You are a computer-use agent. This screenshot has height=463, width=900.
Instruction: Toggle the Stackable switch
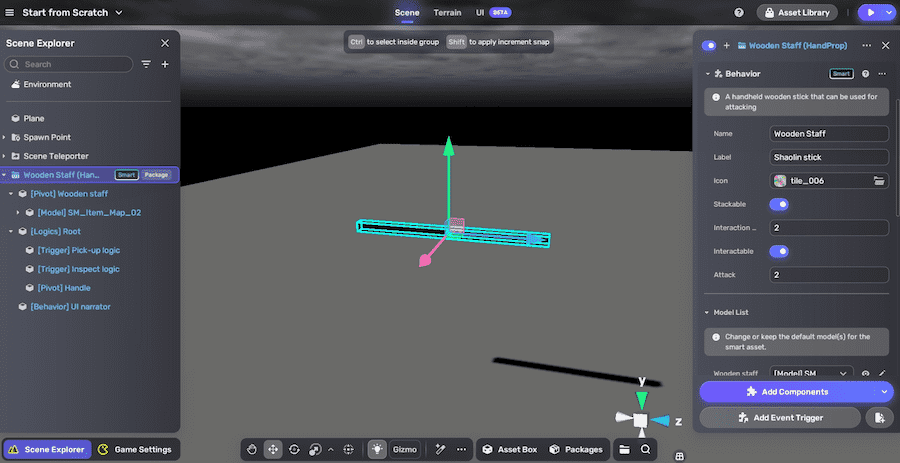pyautogui.click(x=778, y=204)
